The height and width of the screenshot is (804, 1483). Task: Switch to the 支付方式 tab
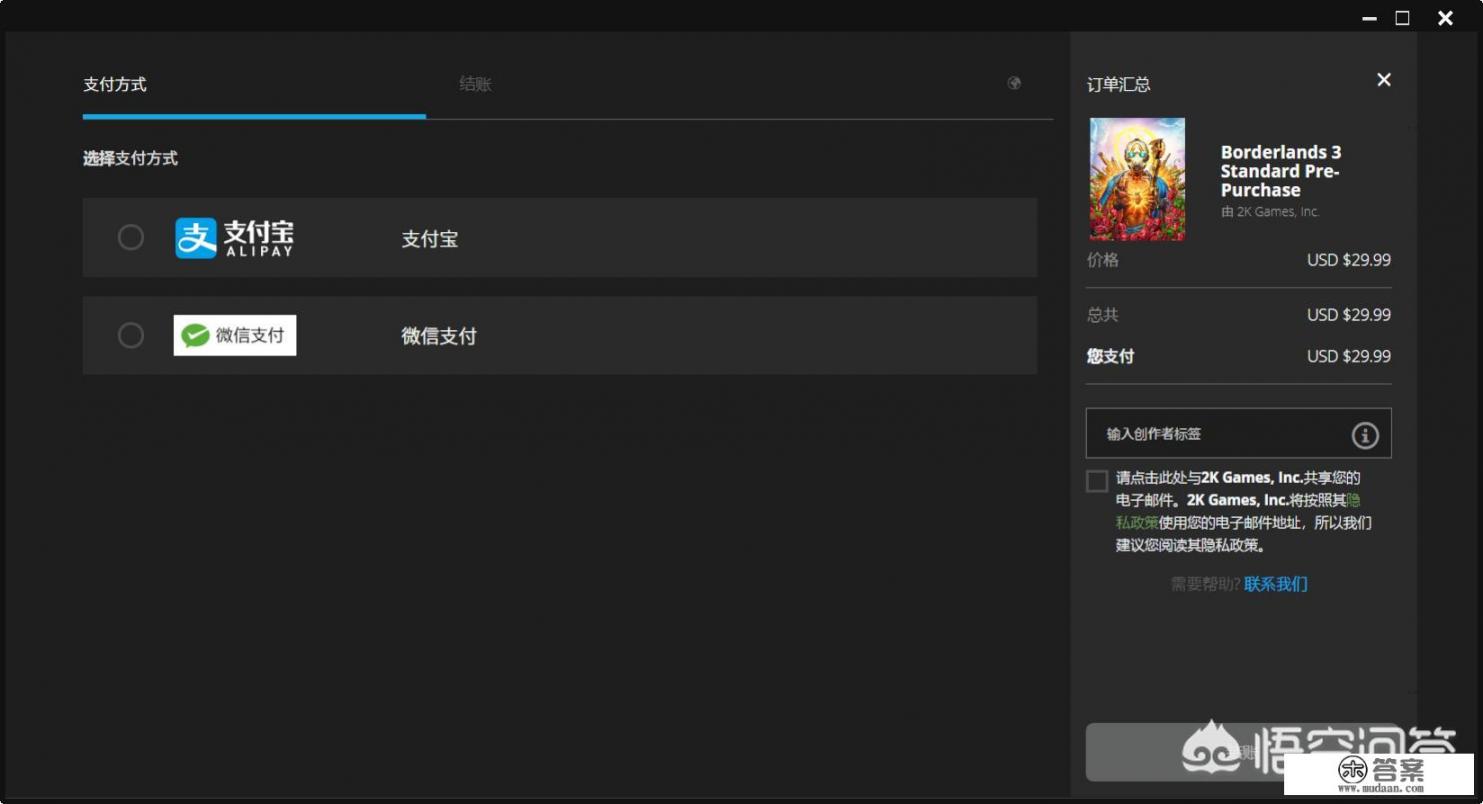pyautogui.click(x=114, y=84)
